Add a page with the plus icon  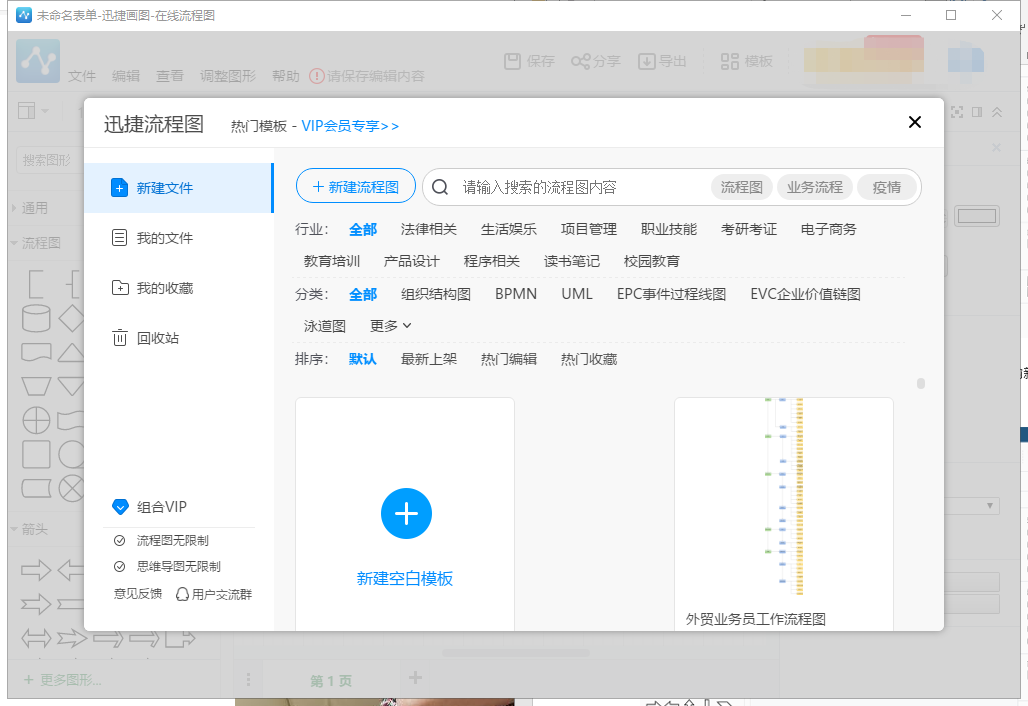pos(415,678)
